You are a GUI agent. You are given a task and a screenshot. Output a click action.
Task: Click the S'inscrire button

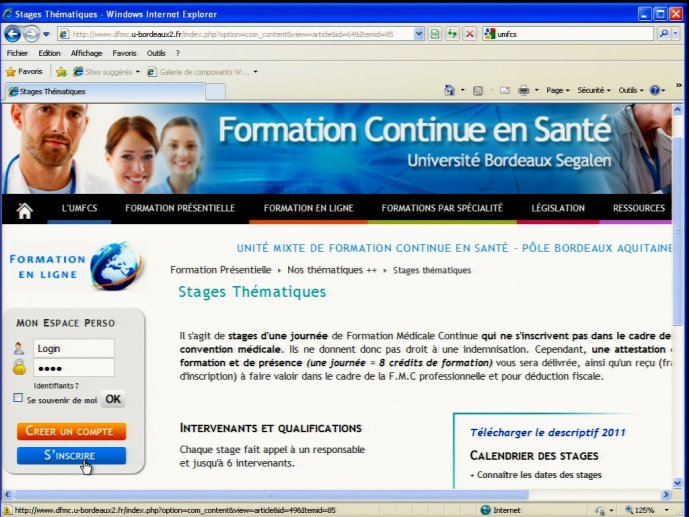click(71, 456)
